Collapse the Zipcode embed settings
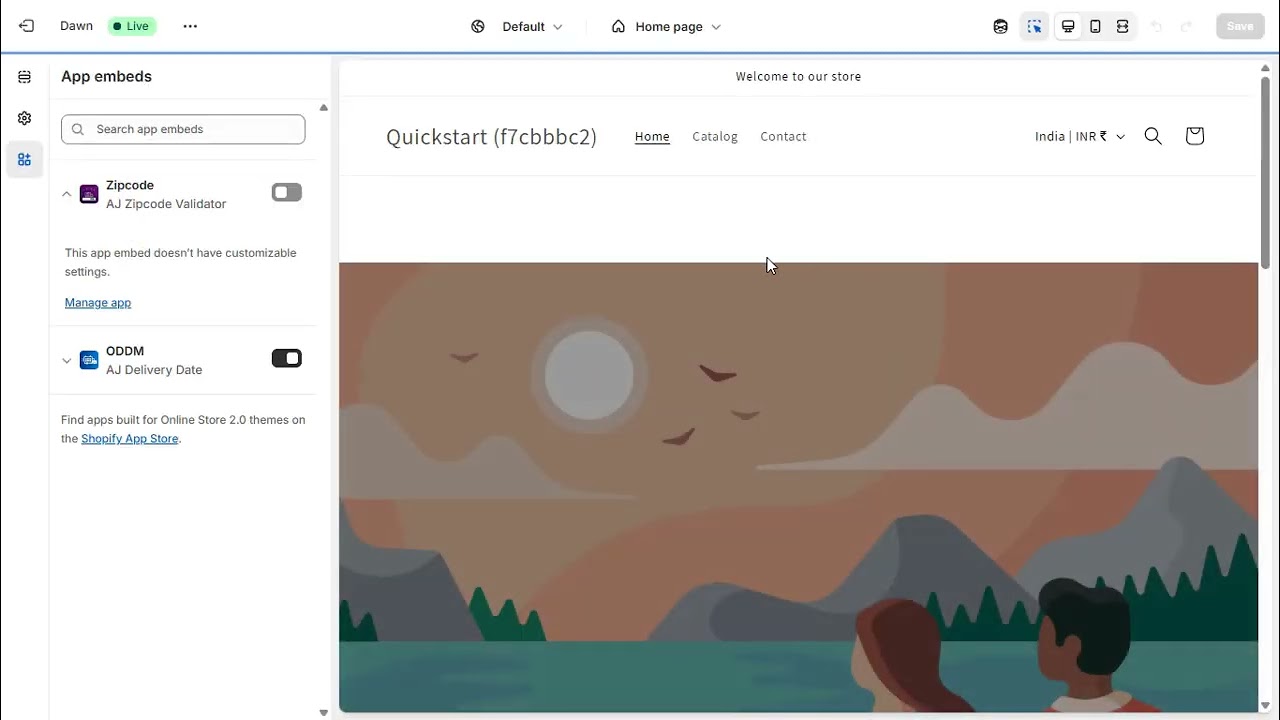Screen dimensions: 1280x720 [x=67, y=194]
